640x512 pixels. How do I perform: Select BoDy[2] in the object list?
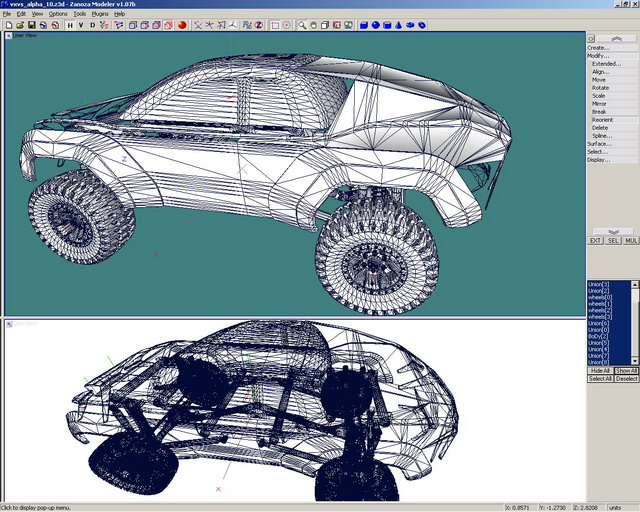tap(600, 337)
